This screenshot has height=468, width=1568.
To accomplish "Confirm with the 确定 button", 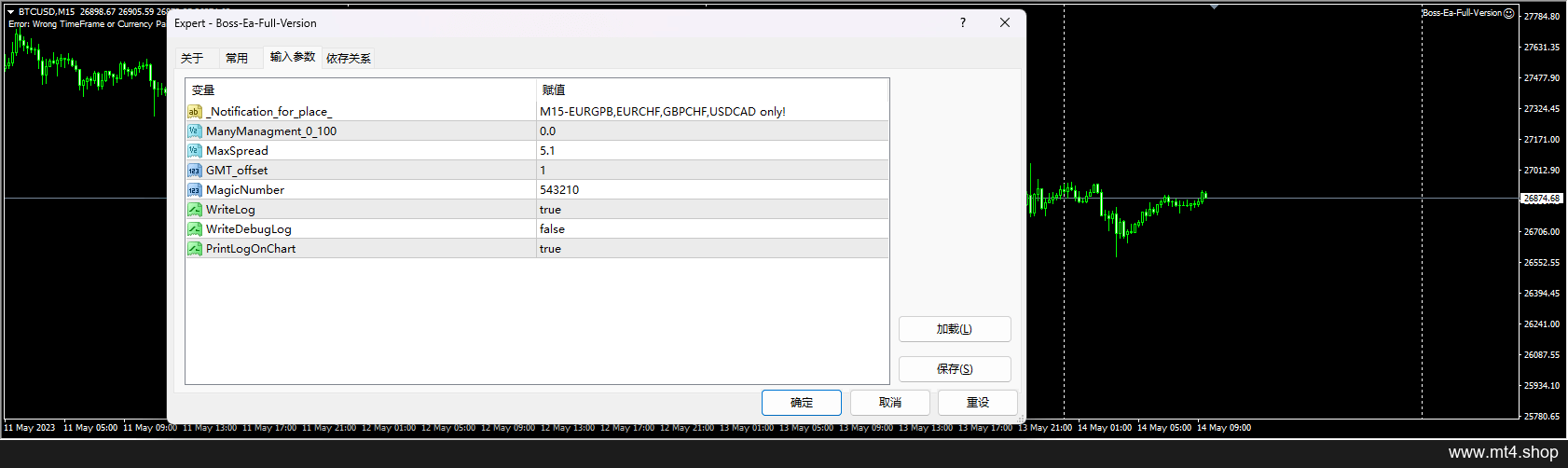I will click(x=802, y=403).
